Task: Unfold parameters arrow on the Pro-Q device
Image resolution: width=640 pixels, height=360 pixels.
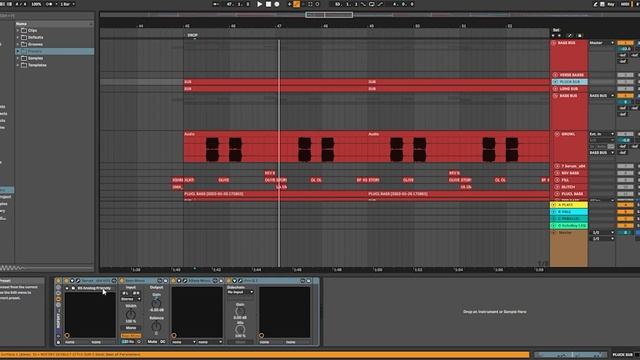Action: [234, 281]
